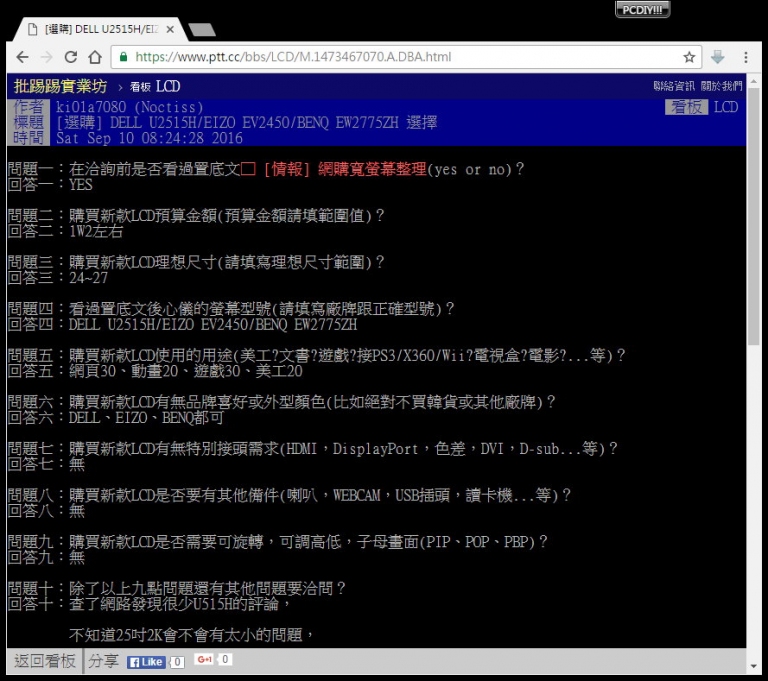Image resolution: width=768 pixels, height=681 pixels.
Task: Click answer text 網頁30、動畫20、遊戲30、美工20
Action: 186,371
